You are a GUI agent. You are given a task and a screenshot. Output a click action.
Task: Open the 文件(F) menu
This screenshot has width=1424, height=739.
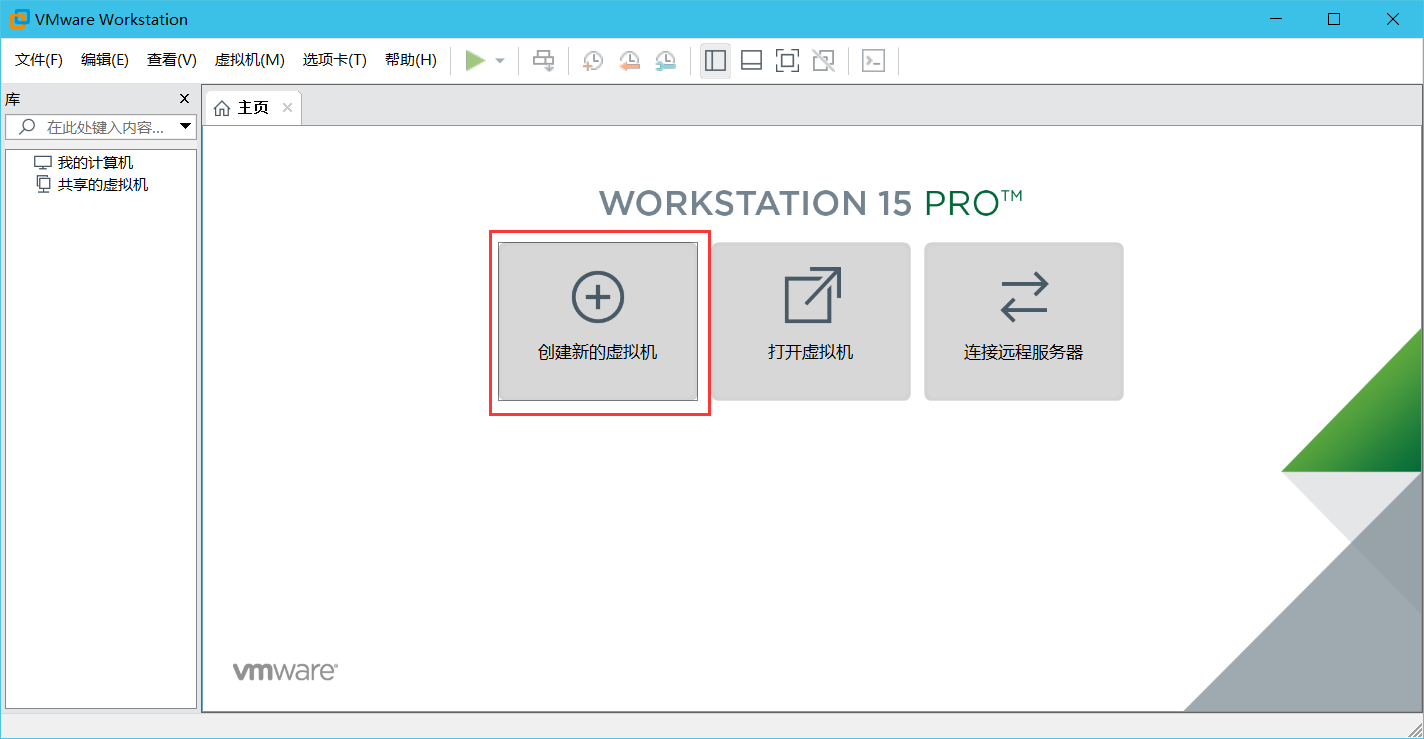(x=39, y=60)
